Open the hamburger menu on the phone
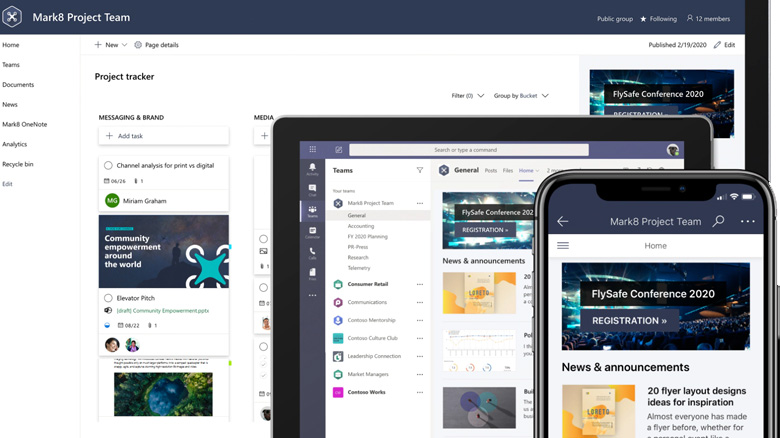 click(x=563, y=245)
